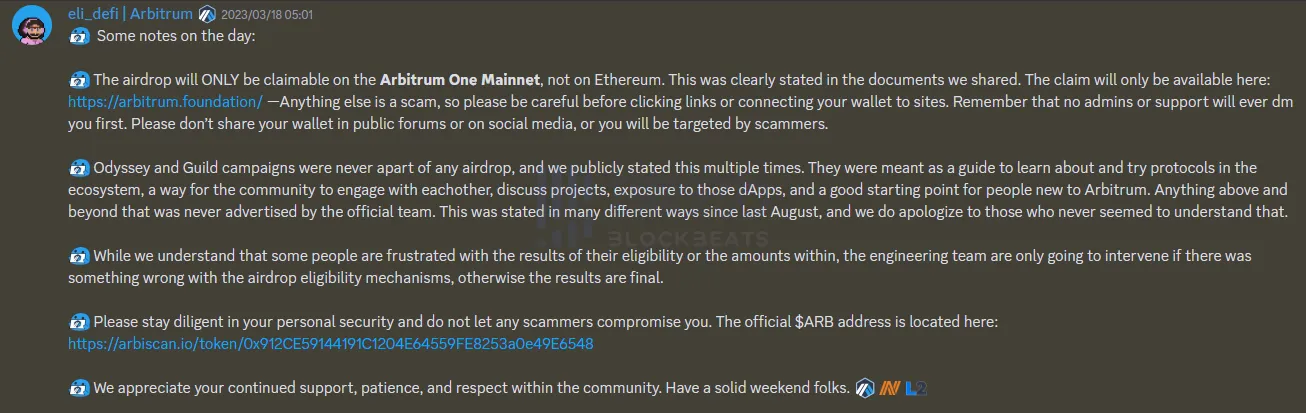Click the emoji before "We appreciate your continued support"

79,387
